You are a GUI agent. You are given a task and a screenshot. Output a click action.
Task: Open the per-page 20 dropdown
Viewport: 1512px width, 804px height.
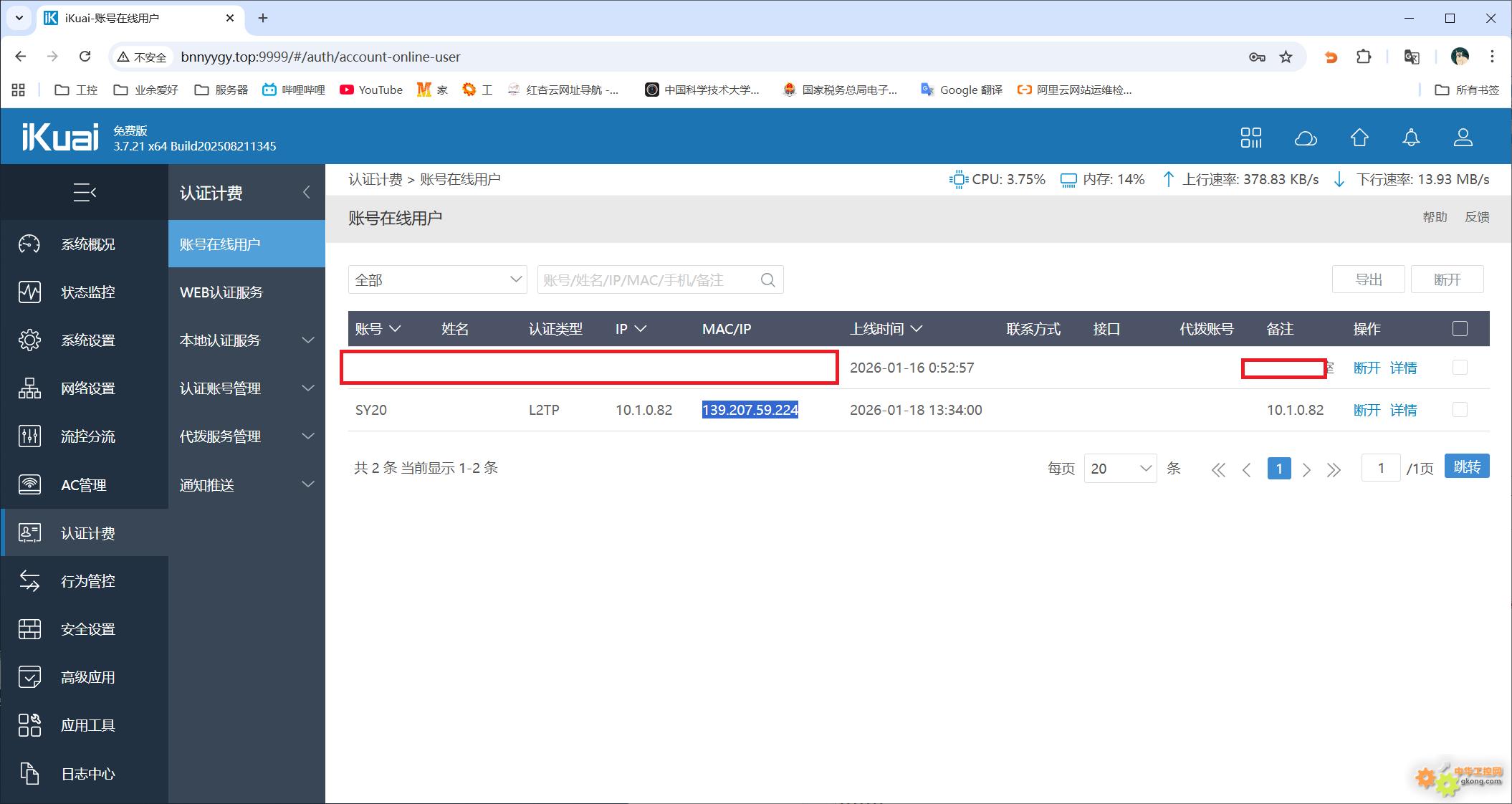coord(1119,469)
